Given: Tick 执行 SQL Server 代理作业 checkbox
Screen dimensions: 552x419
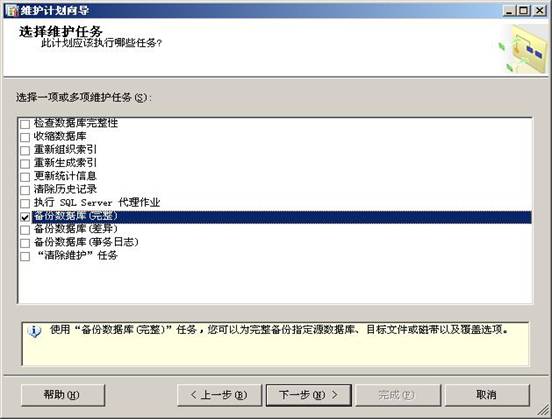Looking at the screenshot, I should coord(25,204).
